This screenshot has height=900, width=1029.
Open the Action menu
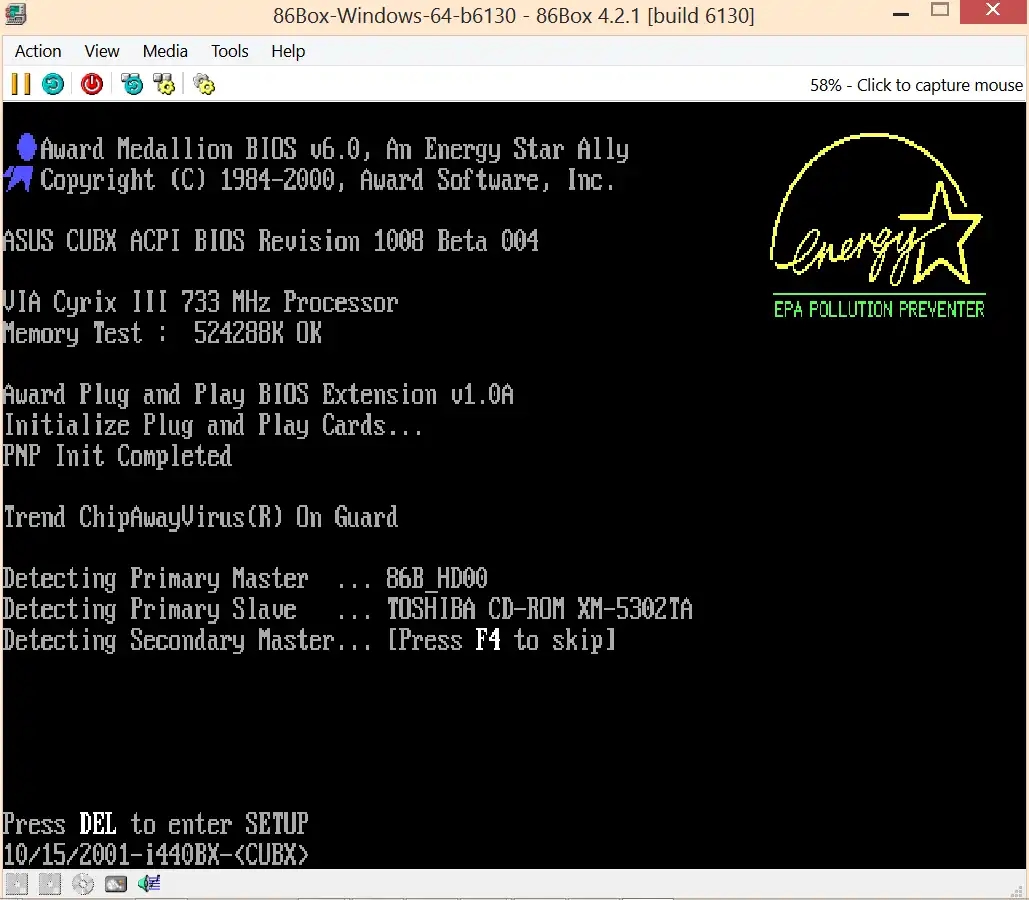pos(38,51)
